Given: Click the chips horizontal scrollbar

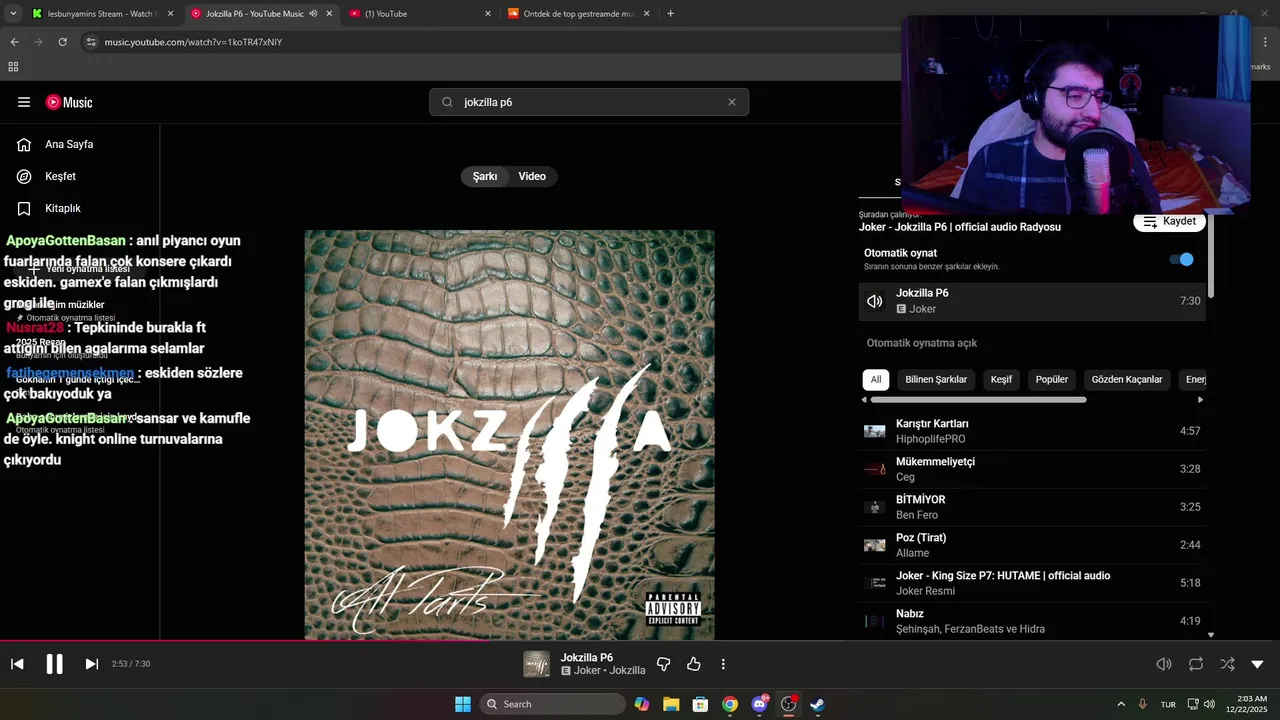Looking at the screenshot, I should pyautogui.click(x=979, y=400).
